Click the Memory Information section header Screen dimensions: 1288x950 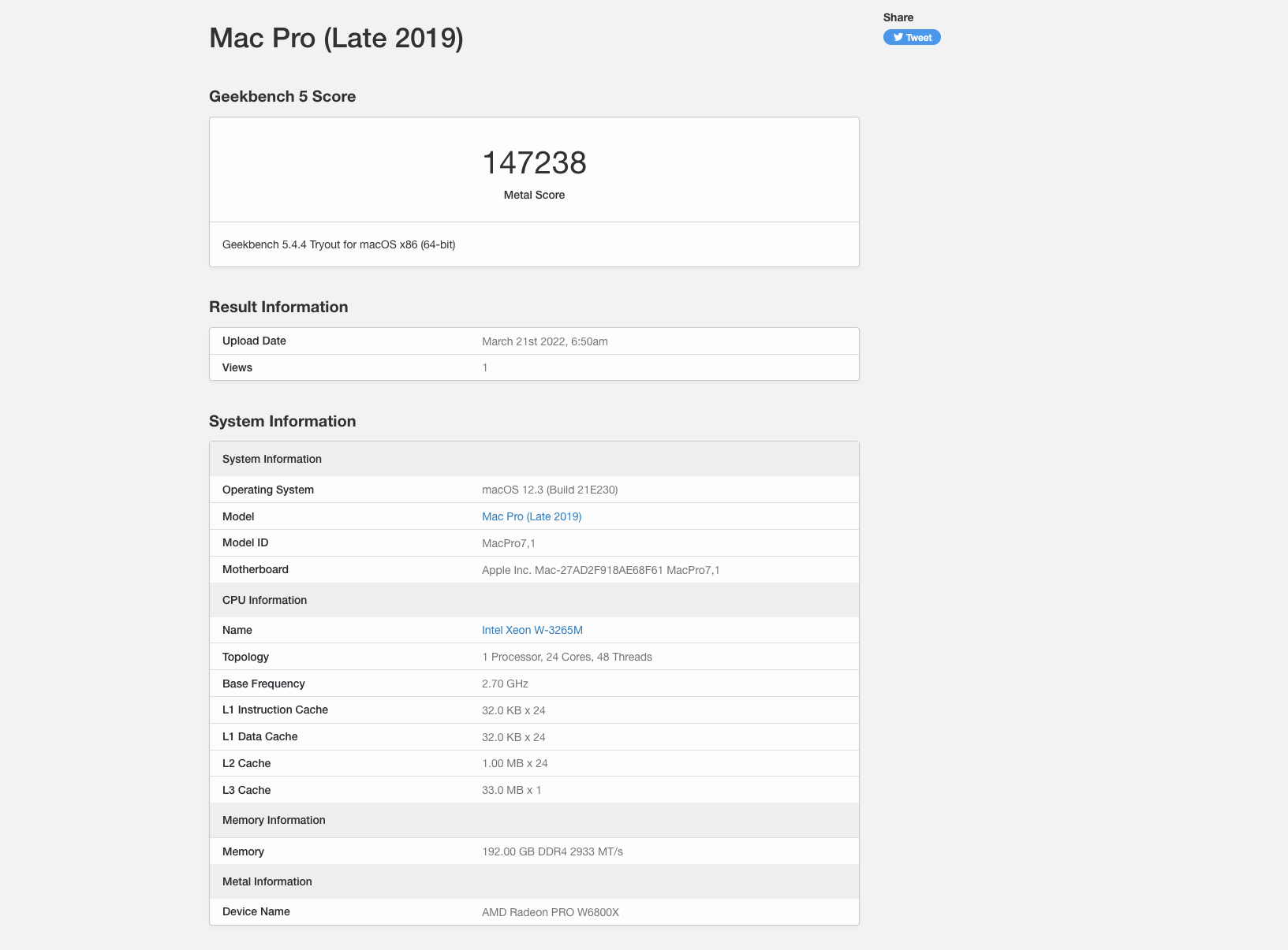coord(274,820)
